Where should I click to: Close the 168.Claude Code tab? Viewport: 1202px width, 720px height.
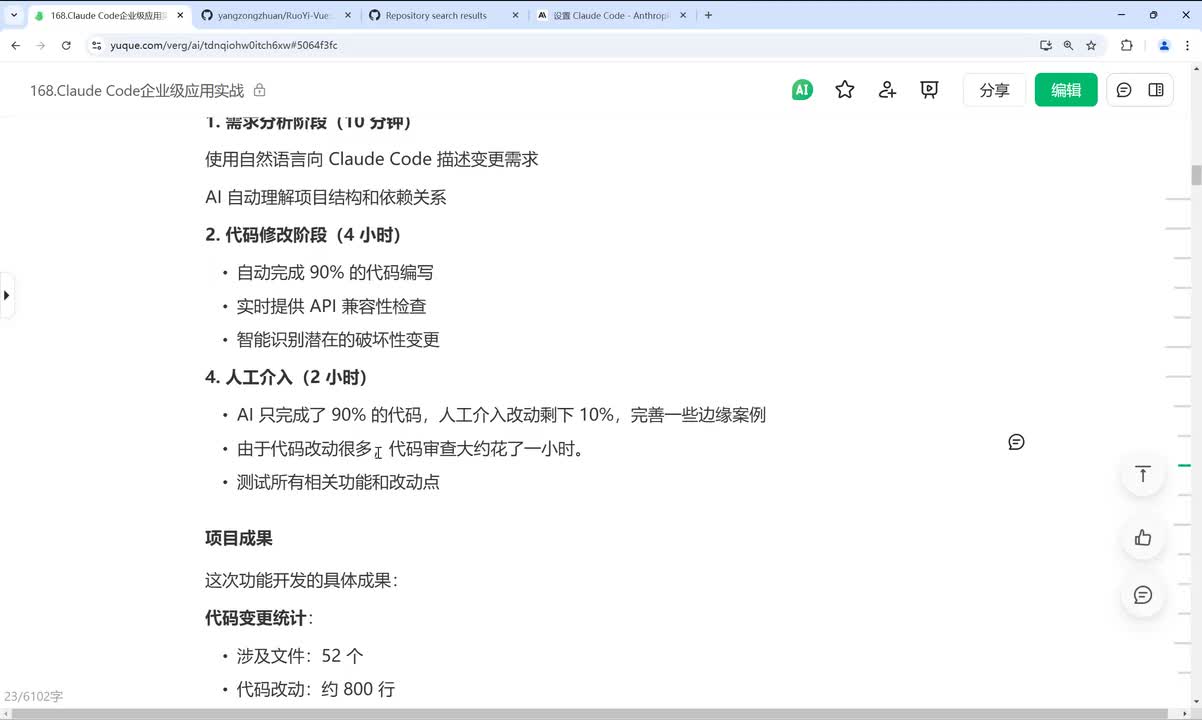[180, 15]
